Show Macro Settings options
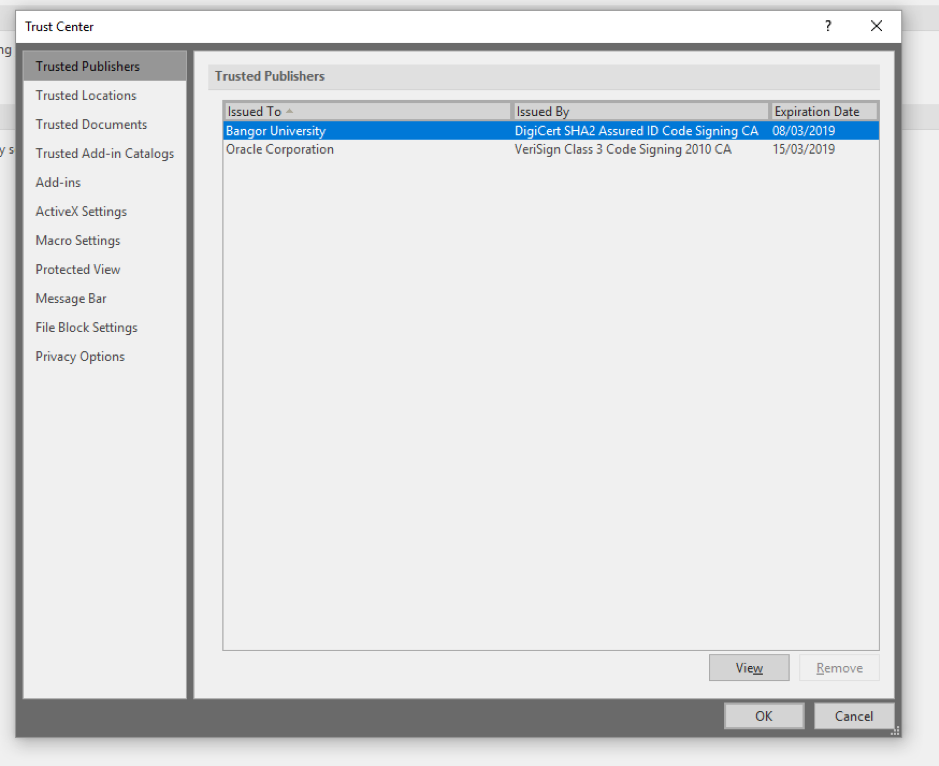The image size is (939, 766). [x=105, y=240]
